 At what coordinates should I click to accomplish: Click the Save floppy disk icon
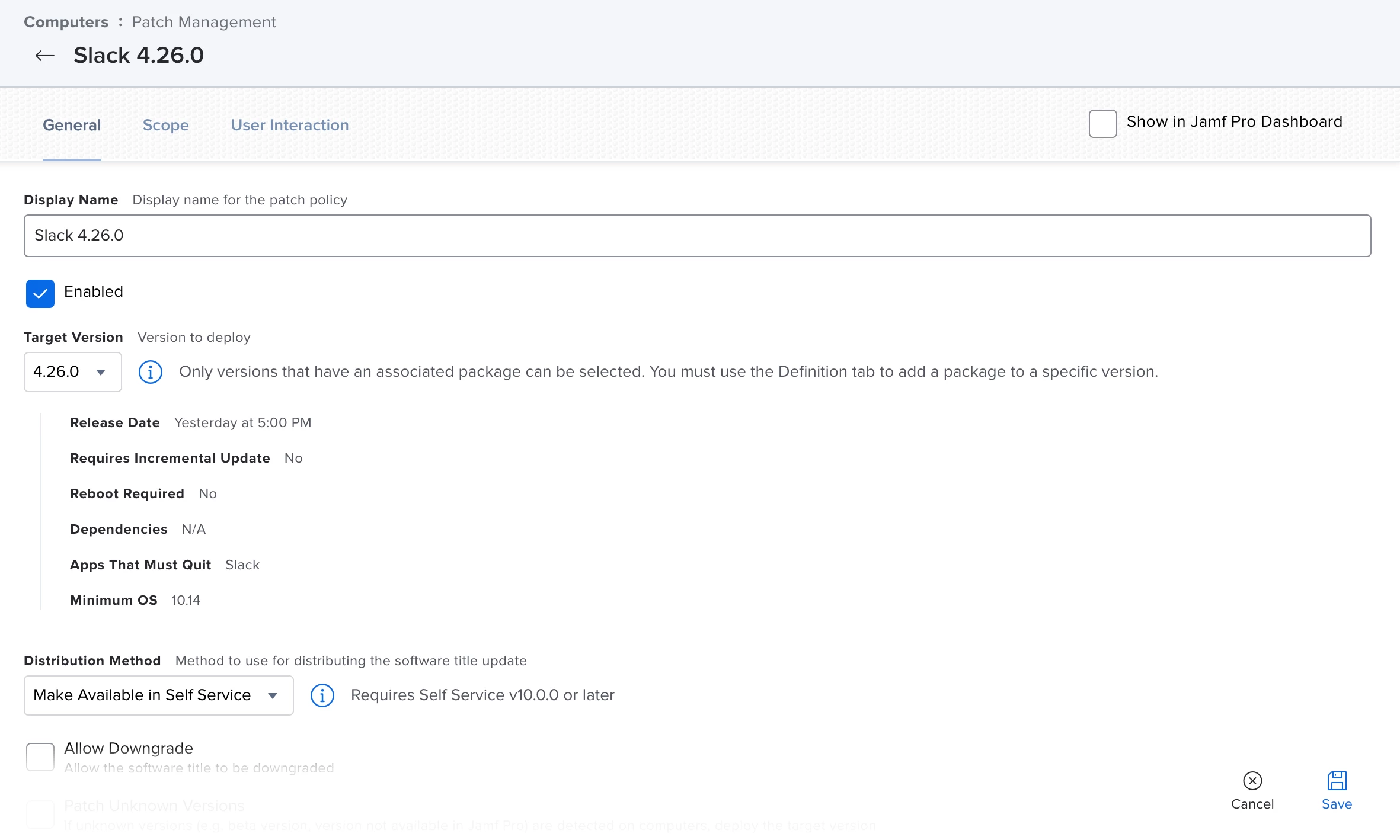(x=1337, y=781)
